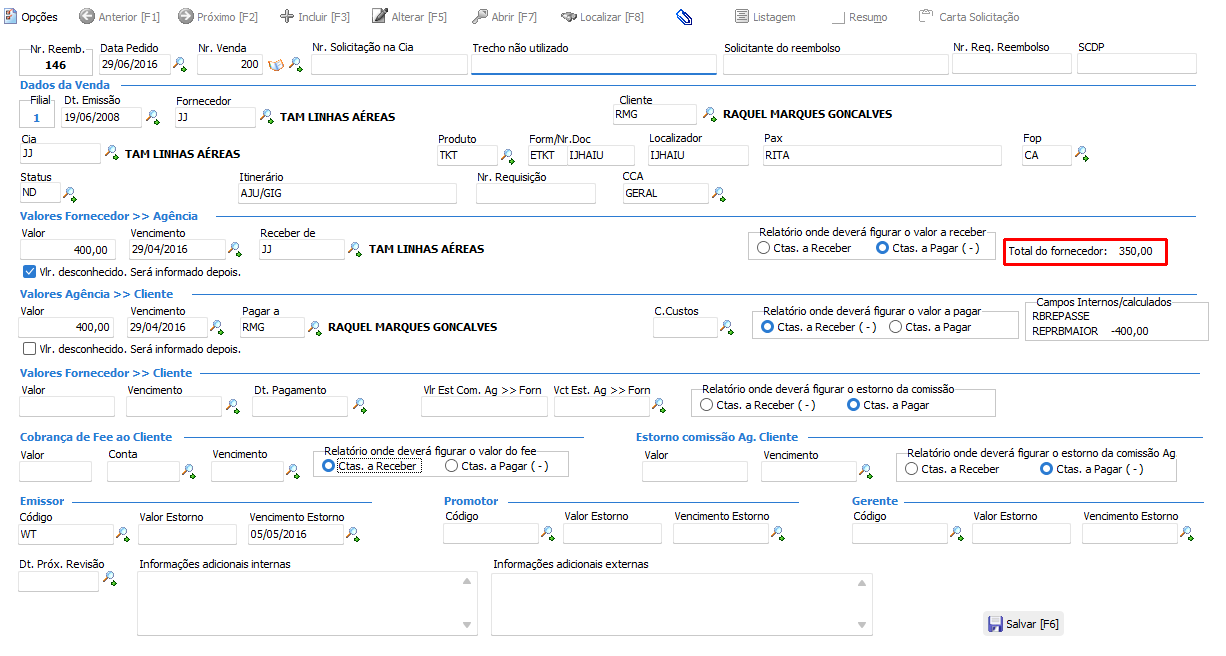
Task: Click the Trecho não utilizado field
Action: [x=594, y=64]
